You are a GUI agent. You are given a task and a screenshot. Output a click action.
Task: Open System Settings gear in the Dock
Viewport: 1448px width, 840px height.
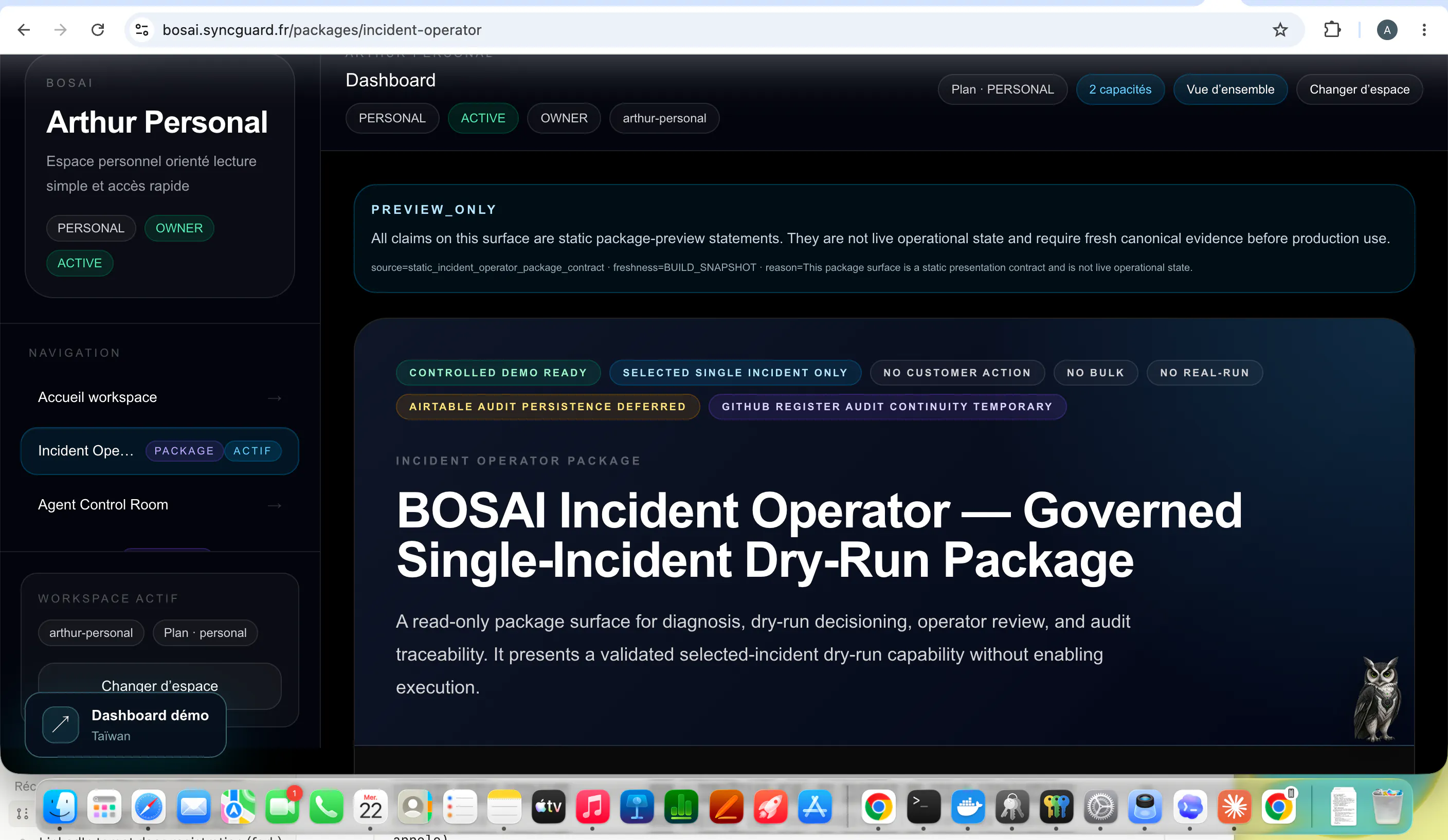pyautogui.click(x=1100, y=807)
